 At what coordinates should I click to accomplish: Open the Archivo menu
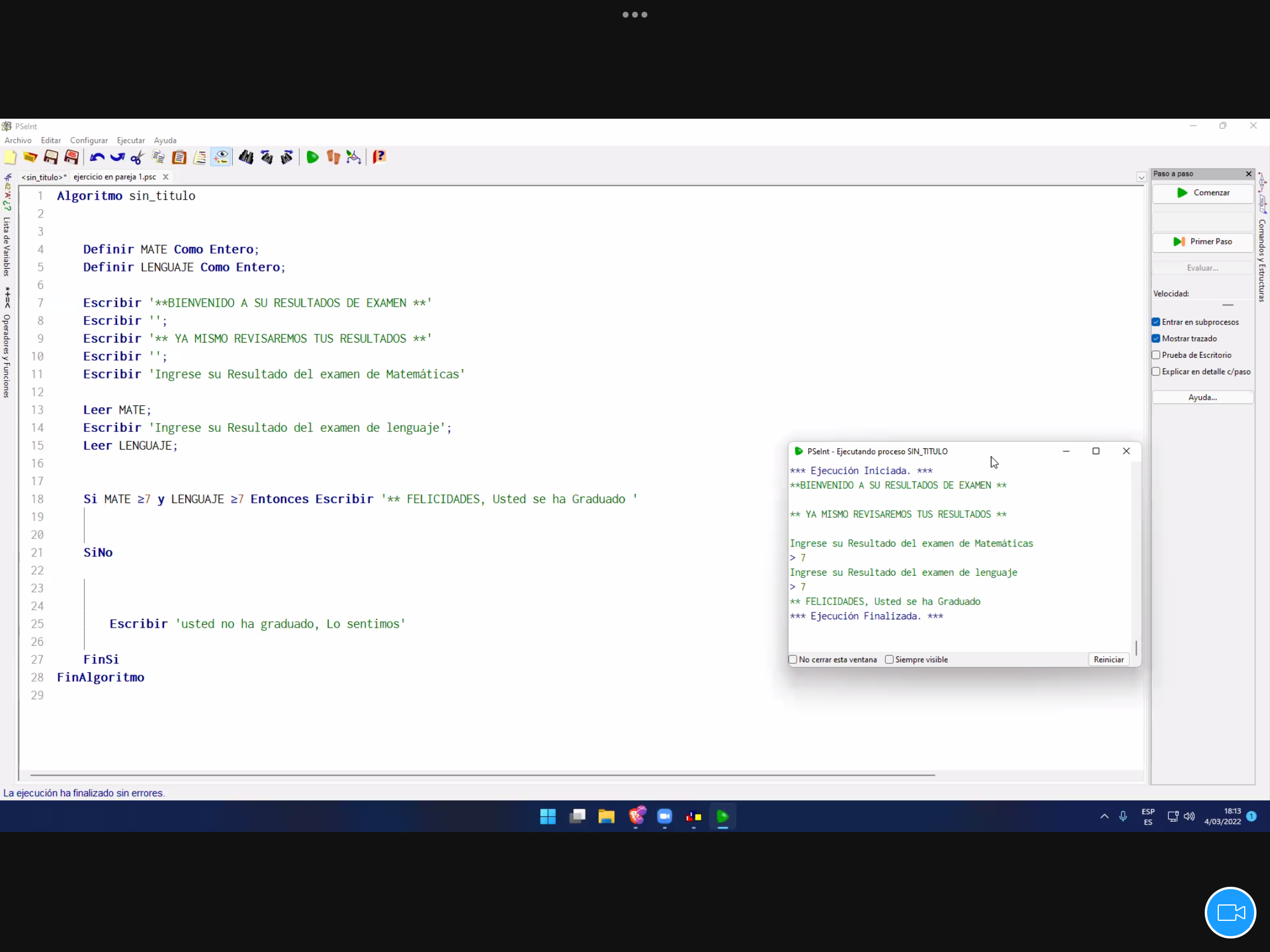click(18, 140)
